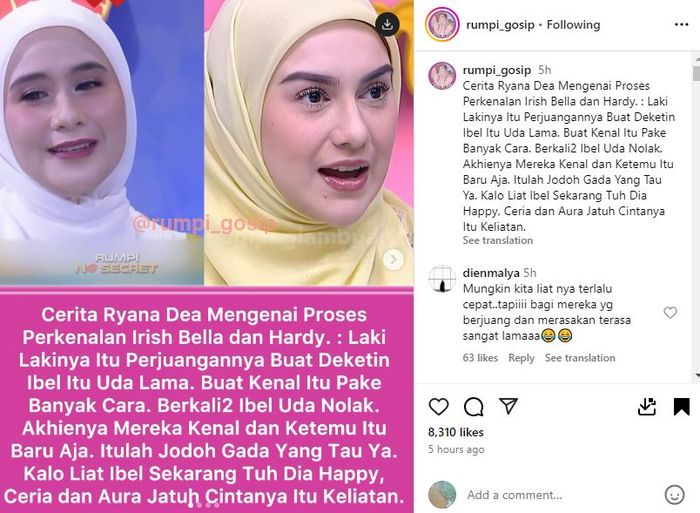Screen dimensions: 700x513
Task: Like dienmalya's comment heart
Action: click(x=670, y=313)
